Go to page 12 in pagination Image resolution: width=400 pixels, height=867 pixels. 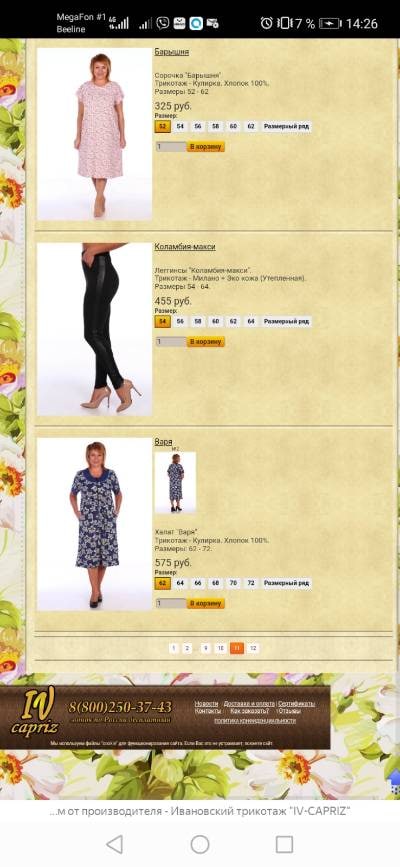click(x=253, y=648)
